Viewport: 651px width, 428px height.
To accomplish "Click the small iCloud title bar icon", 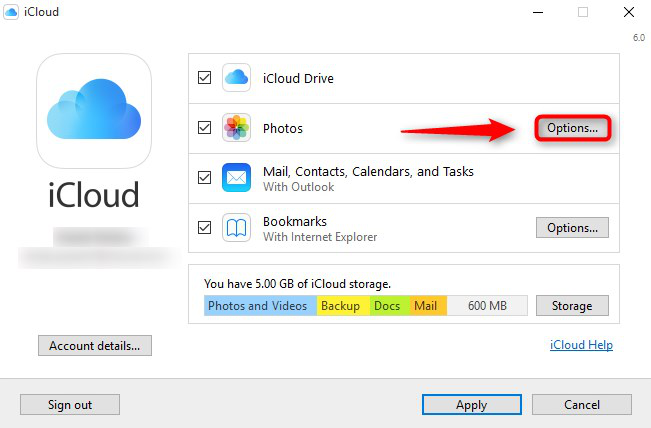I will [x=11, y=12].
